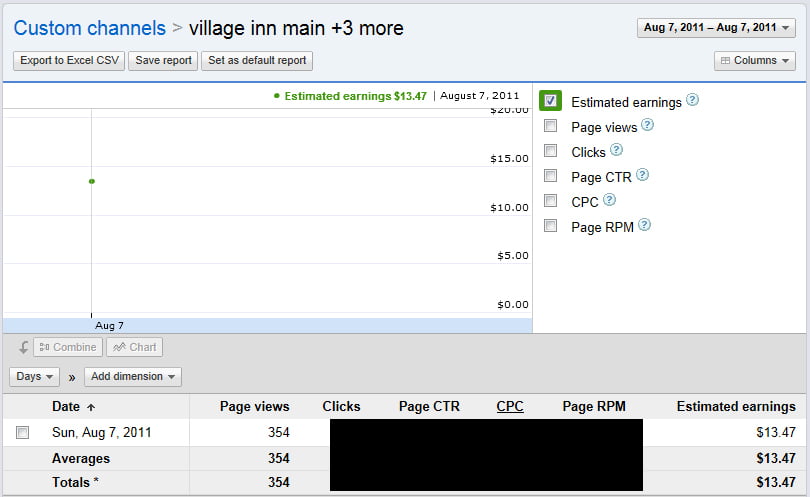This screenshot has height=497, width=810.
Task: Show help for Page CTR metric
Action: (x=642, y=175)
